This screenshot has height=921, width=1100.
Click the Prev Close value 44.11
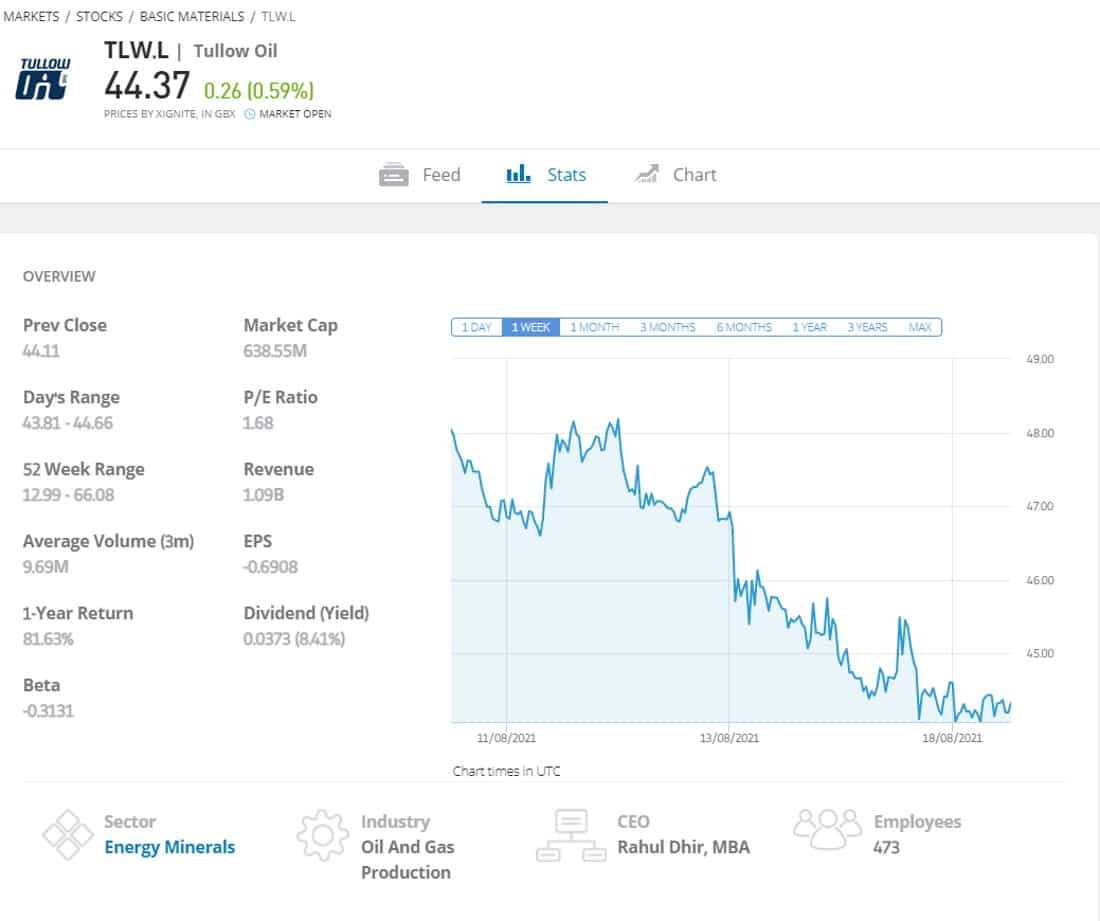click(41, 351)
